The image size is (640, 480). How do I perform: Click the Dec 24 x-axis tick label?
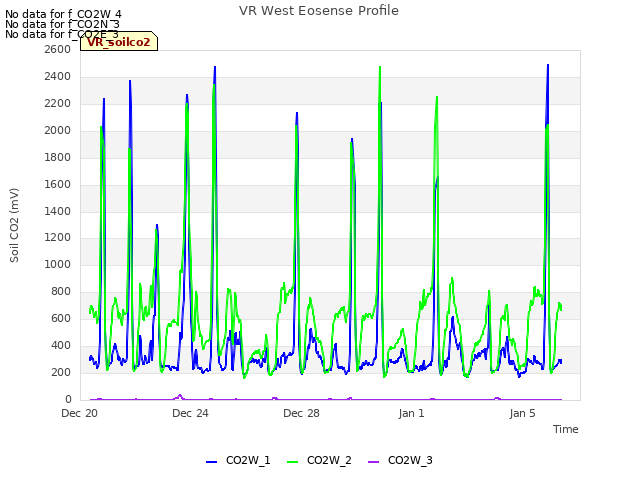pyautogui.click(x=190, y=413)
